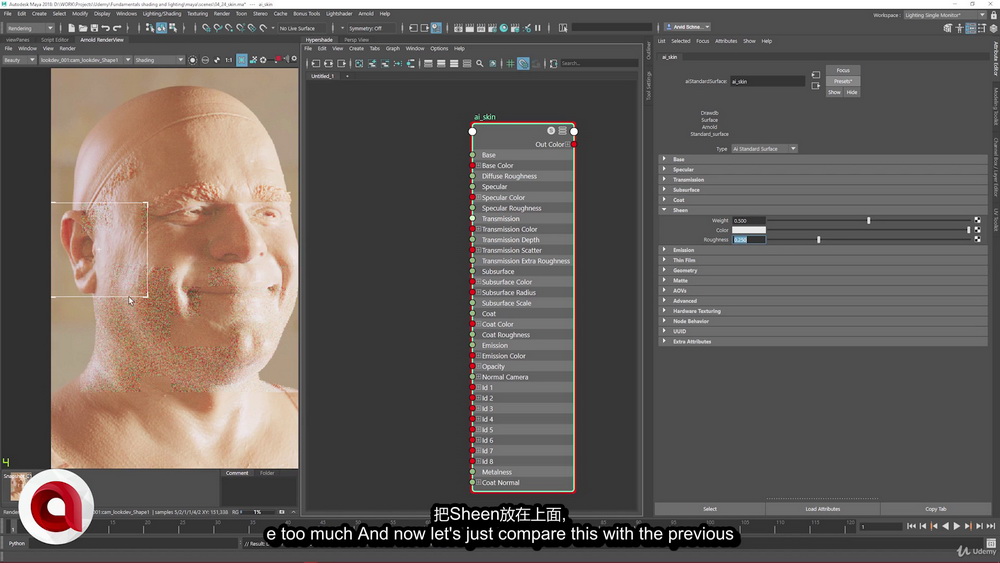Screen dimensions: 1000x563
Task: Click the Roughness checker map button in Sheen
Action: coord(977,239)
